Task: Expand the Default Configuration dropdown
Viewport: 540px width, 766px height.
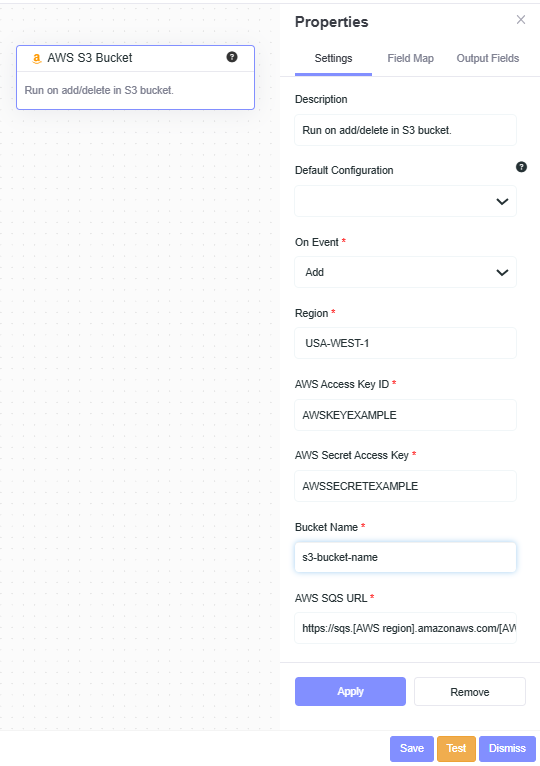Action: pyautogui.click(x=405, y=201)
